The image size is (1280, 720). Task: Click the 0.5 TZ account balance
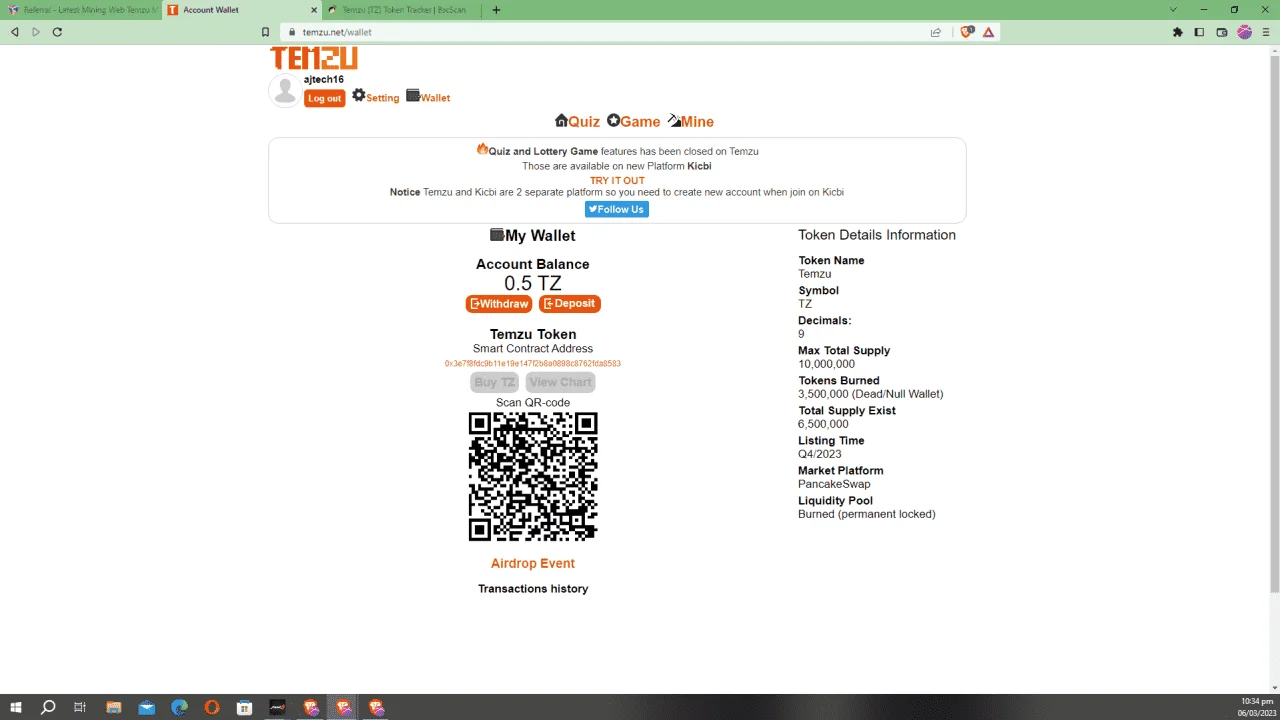coord(533,284)
